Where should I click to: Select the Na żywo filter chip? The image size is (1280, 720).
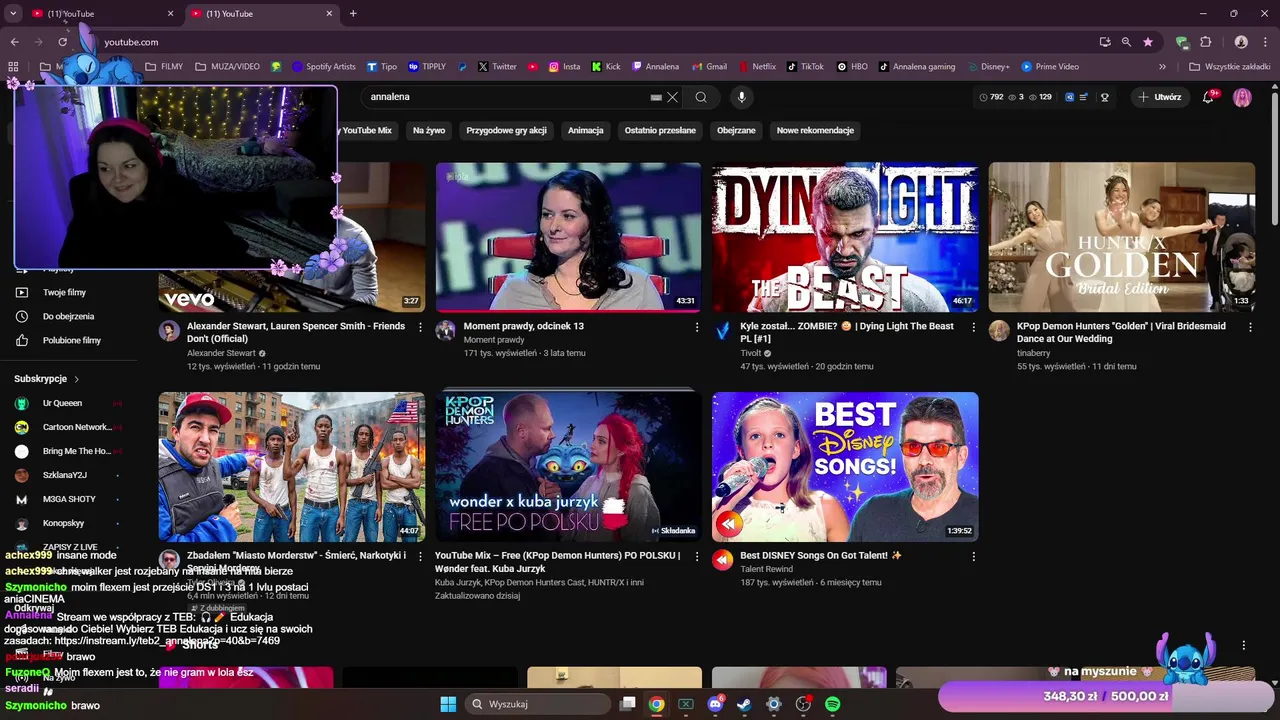tap(429, 130)
